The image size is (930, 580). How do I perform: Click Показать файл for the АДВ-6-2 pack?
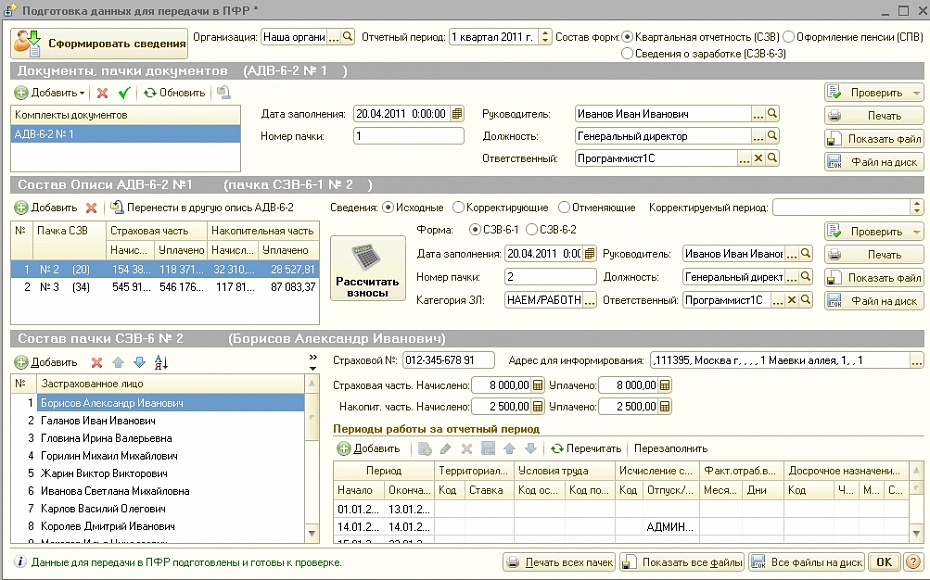874,139
